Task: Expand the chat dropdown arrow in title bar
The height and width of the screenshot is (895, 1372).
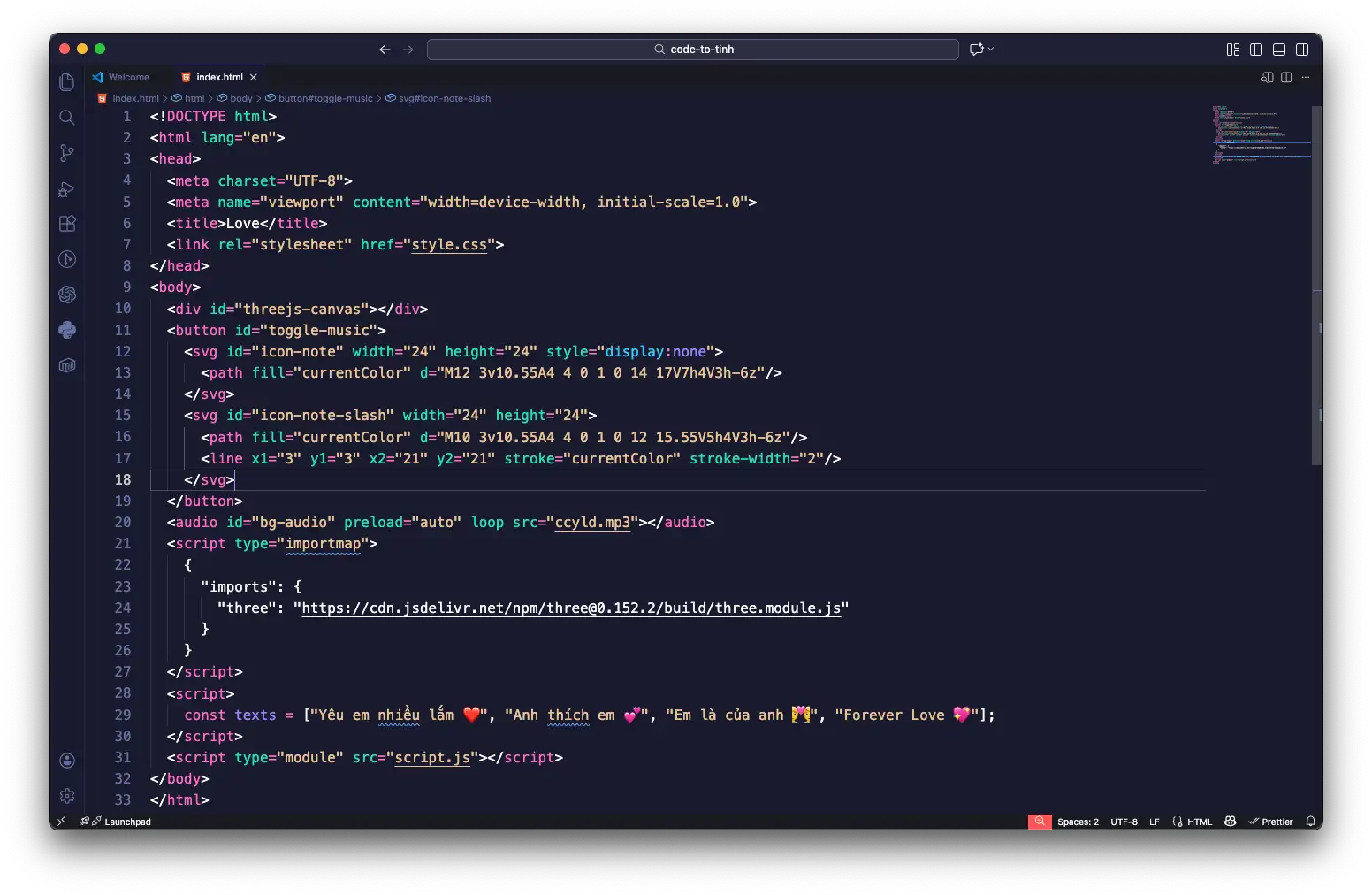Action: (991, 50)
